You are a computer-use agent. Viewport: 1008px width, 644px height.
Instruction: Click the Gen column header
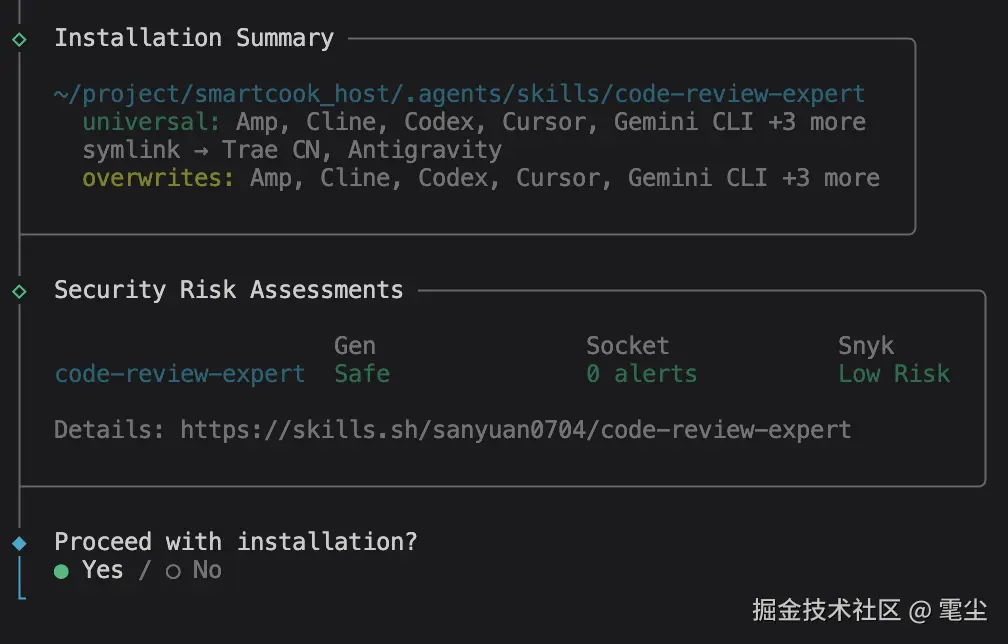coord(354,346)
